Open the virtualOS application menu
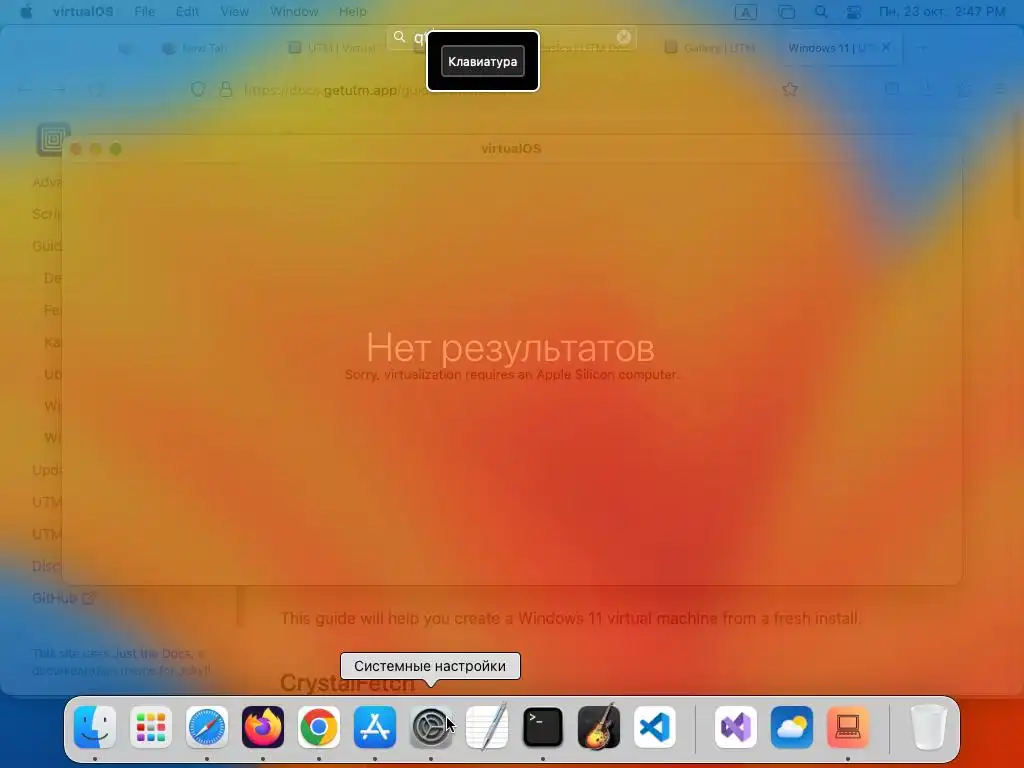1024x768 pixels. click(83, 12)
